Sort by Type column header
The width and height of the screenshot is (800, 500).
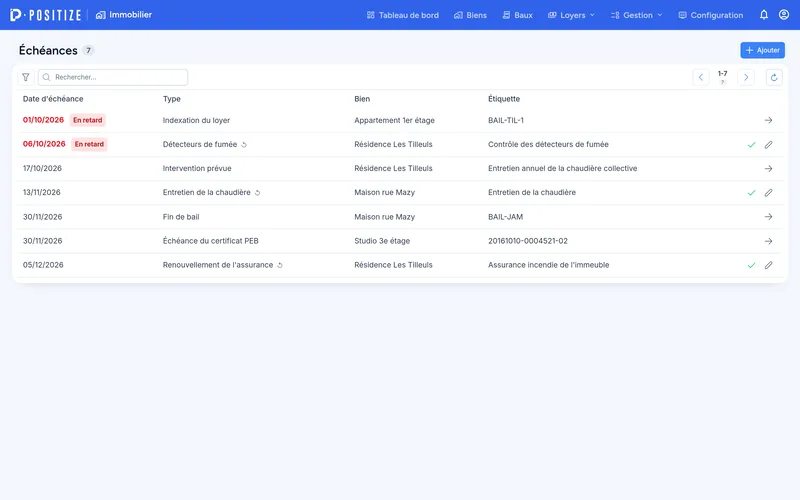[x=172, y=99]
